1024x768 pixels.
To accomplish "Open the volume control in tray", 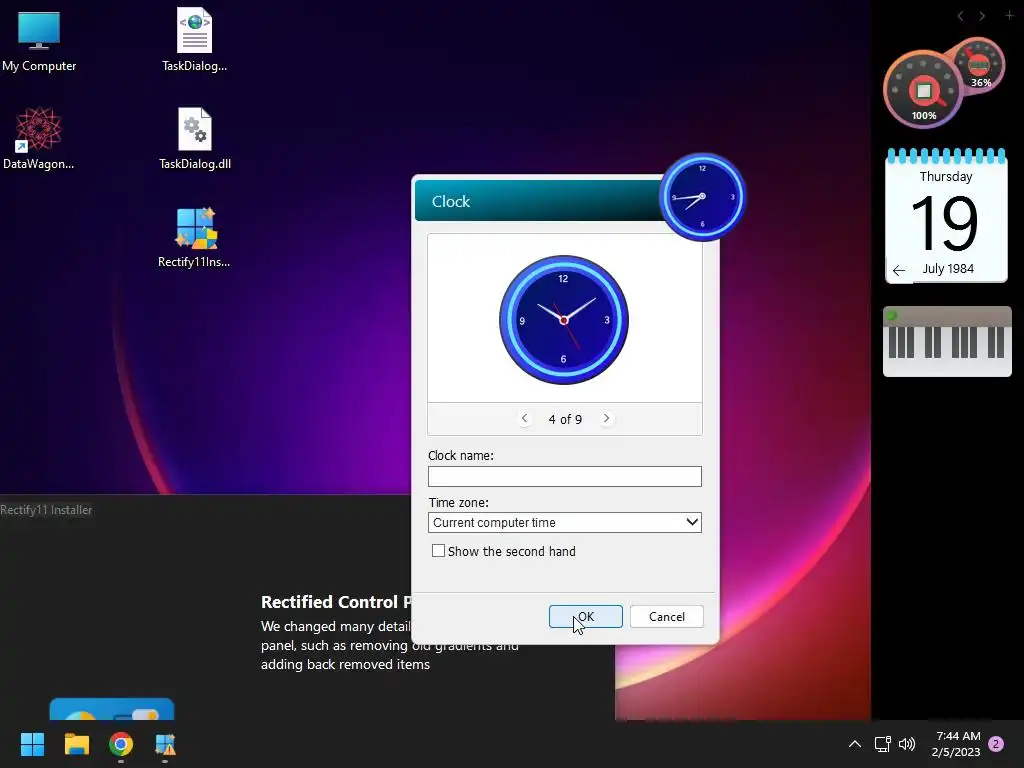I will [907, 744].
